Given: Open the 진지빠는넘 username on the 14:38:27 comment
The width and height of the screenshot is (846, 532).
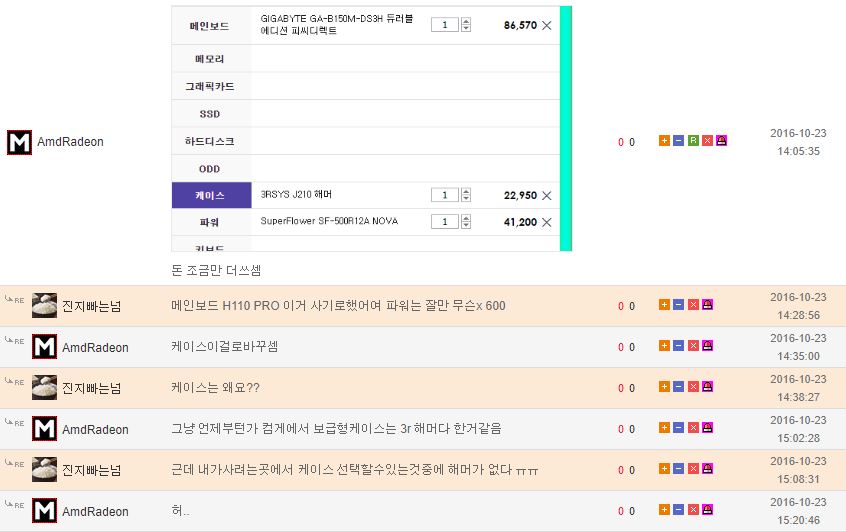Looking at the screenshot, I should click(x=92, y=388).
